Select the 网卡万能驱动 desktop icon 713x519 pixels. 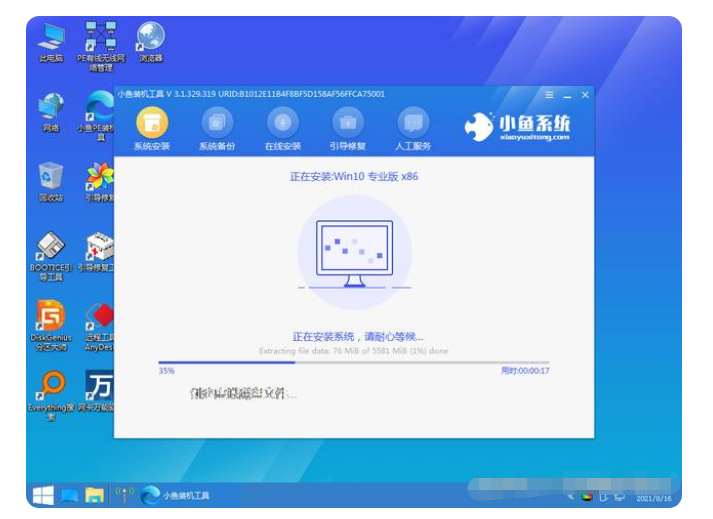coord(96,391)
